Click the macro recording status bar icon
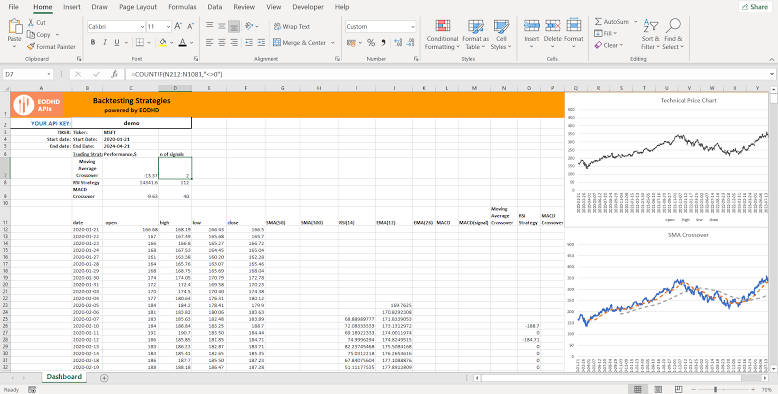 coord(32,390)
